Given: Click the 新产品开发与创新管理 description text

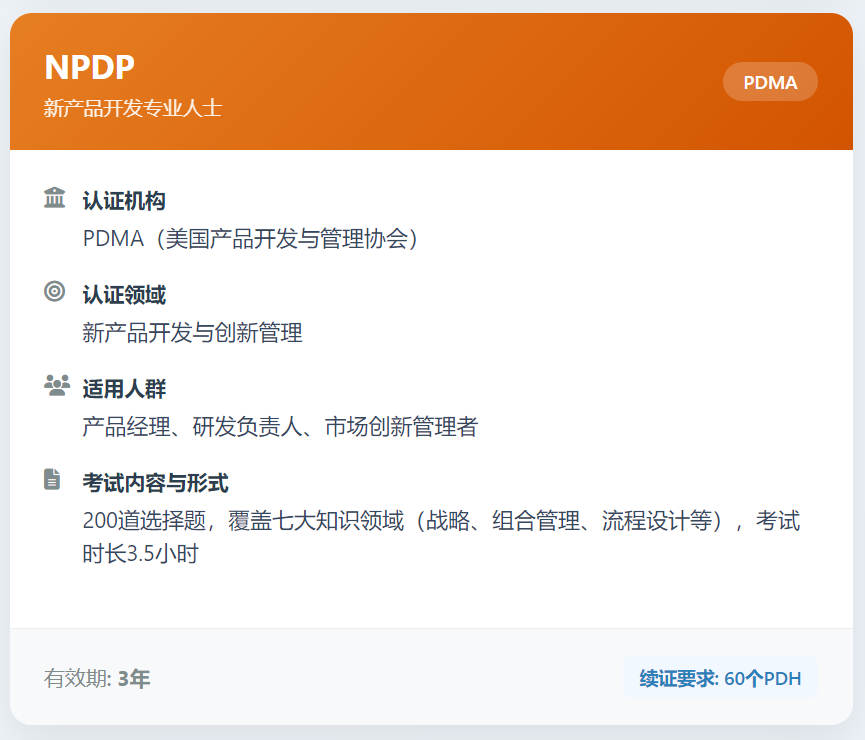Looking at the screenshot, I should tap(192, 333).
